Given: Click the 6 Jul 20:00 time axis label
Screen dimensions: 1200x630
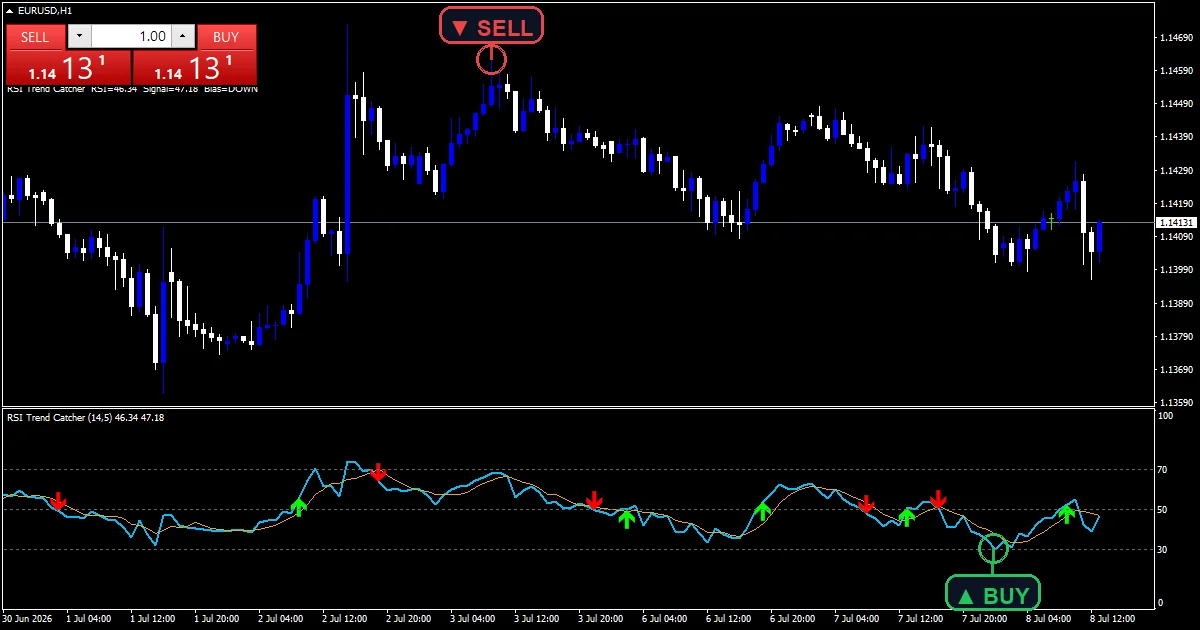Looking at the screenshot, I should tap(791, 620).
